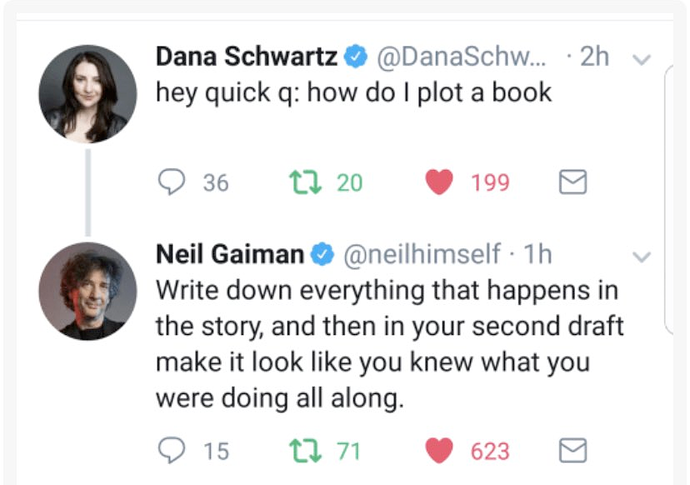The image size is (690, 485).
Task: Retweet Dana Schwartz's tweet
Action: (x=300, y=182)
